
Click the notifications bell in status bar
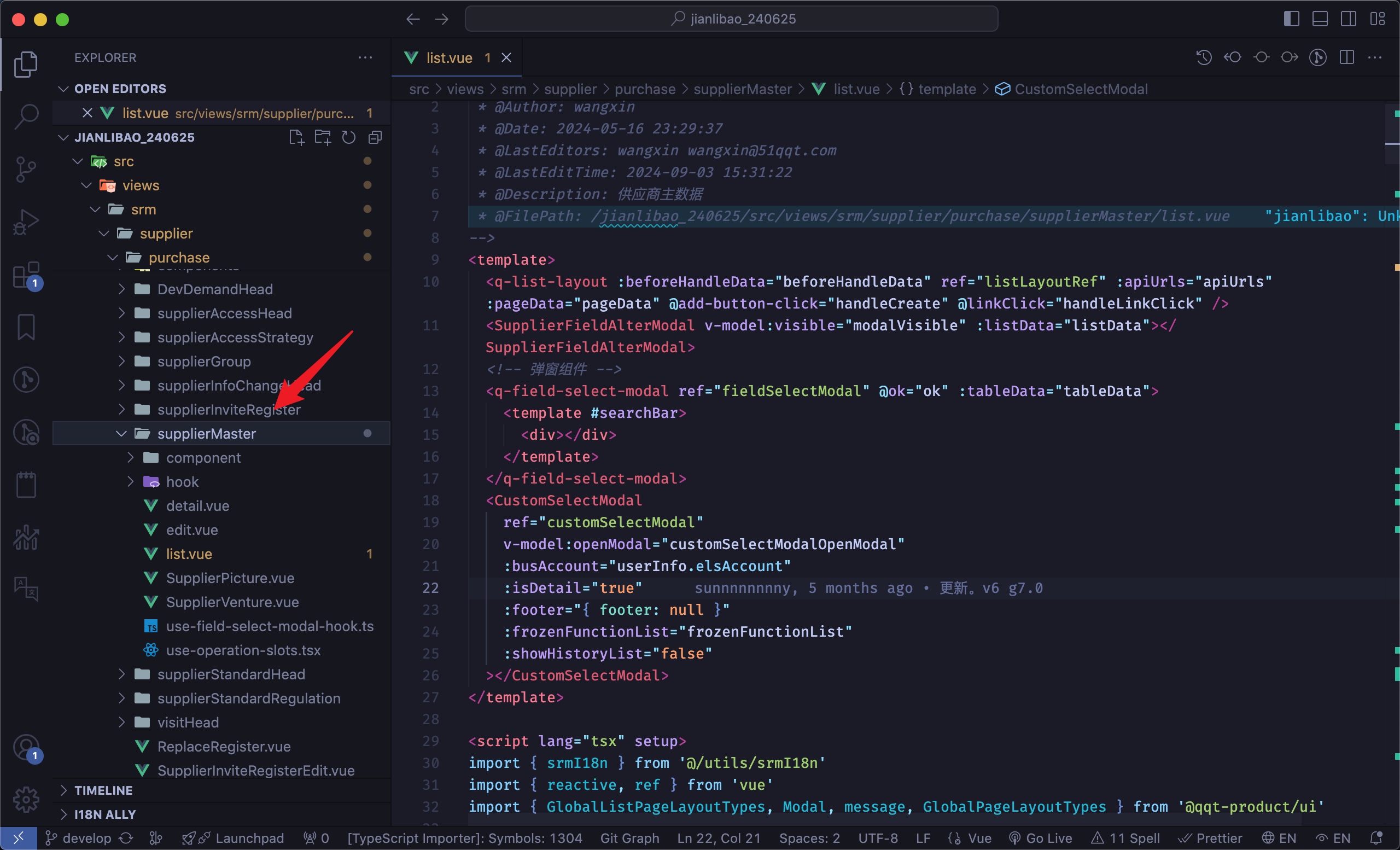pyautogui.click(x=1376, y=838)
